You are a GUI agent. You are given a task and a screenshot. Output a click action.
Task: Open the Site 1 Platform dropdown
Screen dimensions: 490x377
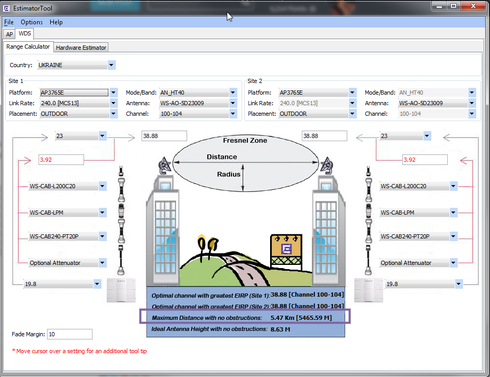click(114, 92)
